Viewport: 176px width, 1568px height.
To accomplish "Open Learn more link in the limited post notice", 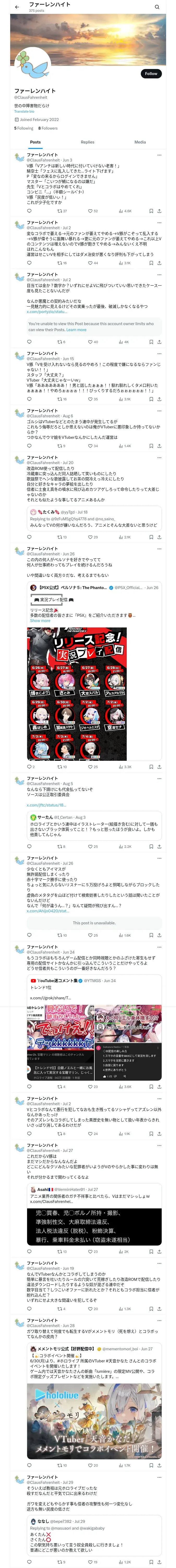I will tap(76, 330).
